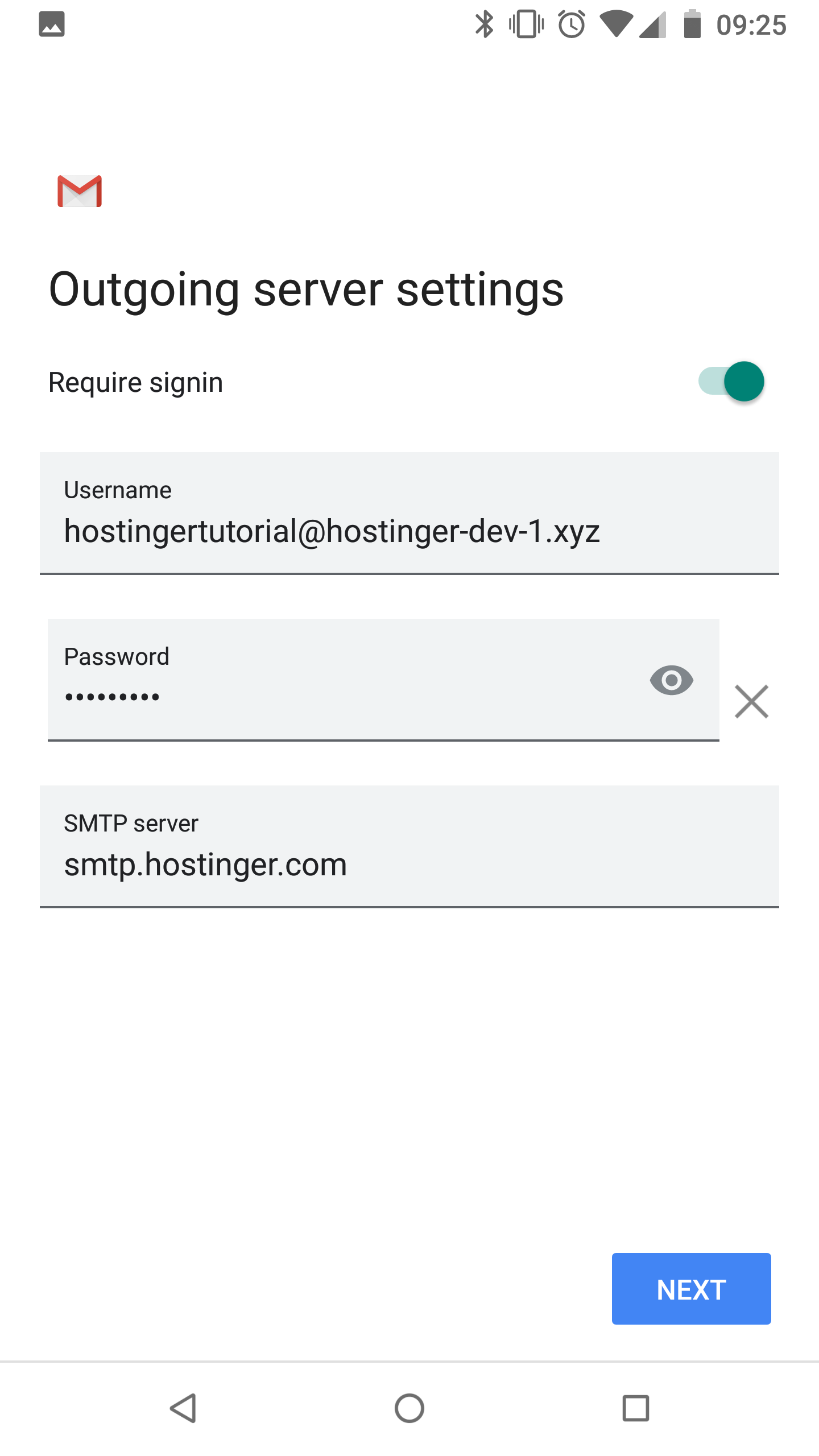This screenshot has height=1456, width=819.
Task: Open recent apps with square icon
Action: (635, 1408)
